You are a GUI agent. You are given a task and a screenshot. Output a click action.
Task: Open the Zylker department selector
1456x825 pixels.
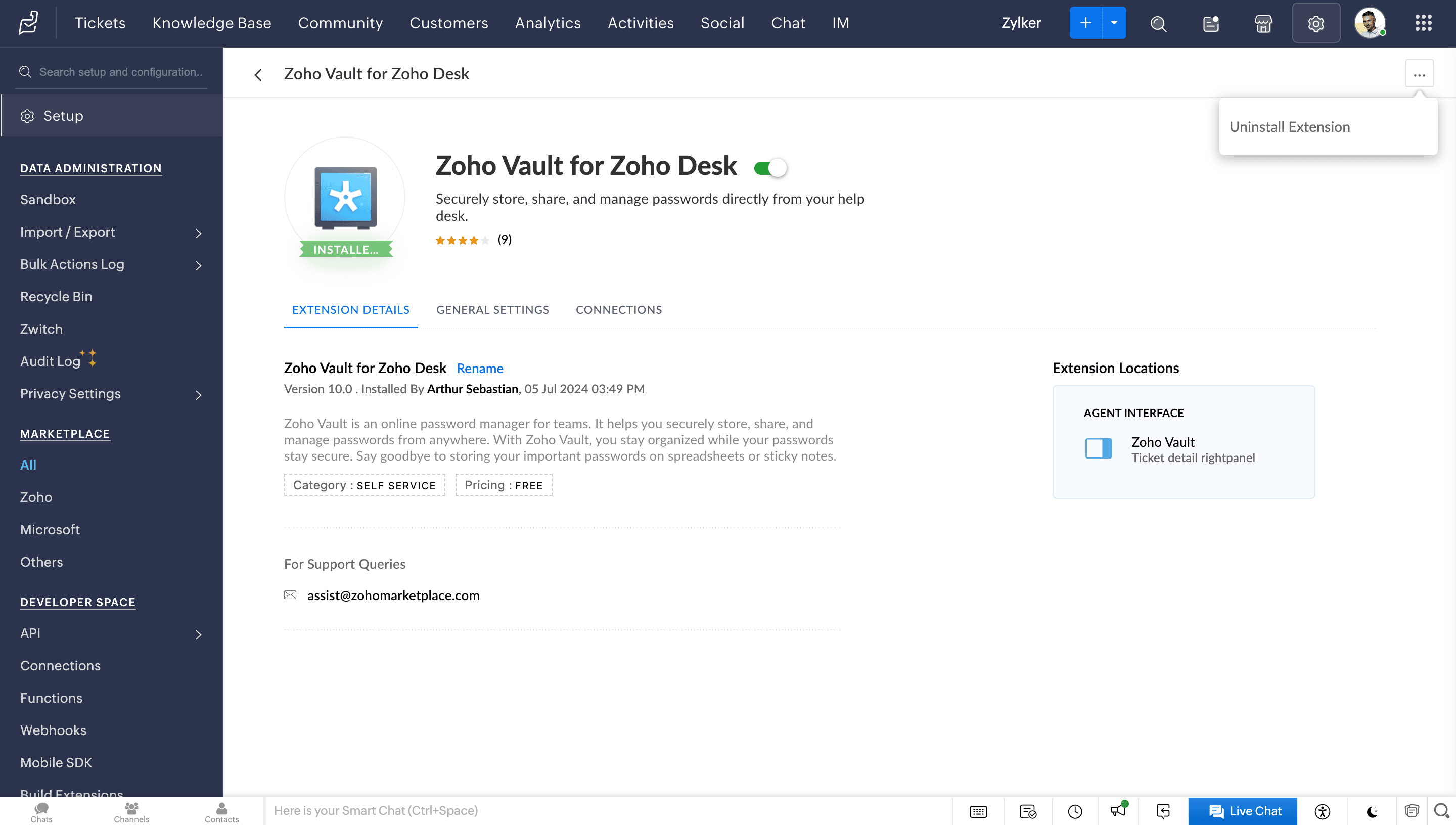pos(1021,23)
